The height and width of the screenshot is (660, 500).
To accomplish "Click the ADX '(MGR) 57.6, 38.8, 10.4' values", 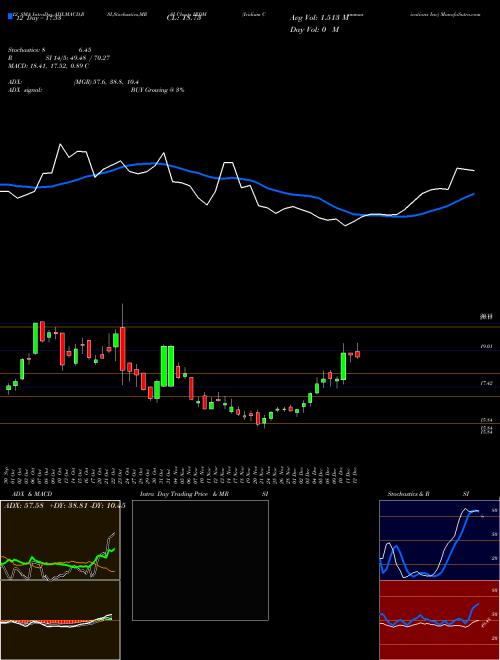I will click(x=106, y=82).
